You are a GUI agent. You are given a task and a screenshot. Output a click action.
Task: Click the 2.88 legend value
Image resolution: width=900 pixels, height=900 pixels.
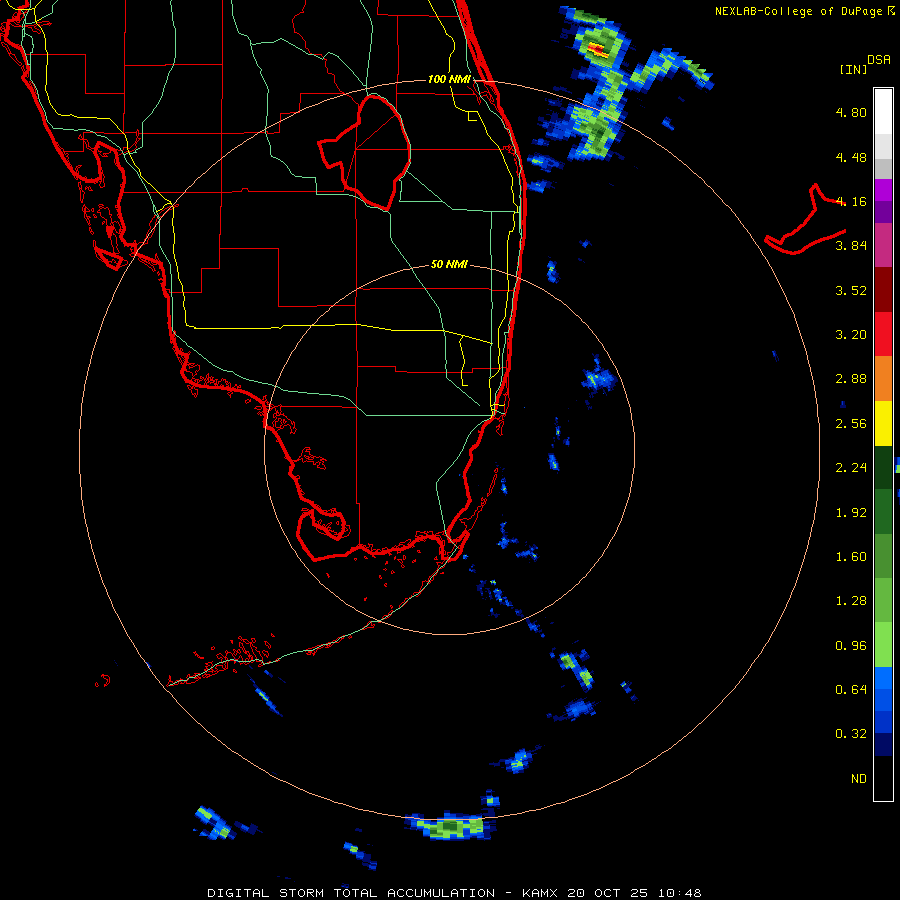tap(851, 379)
